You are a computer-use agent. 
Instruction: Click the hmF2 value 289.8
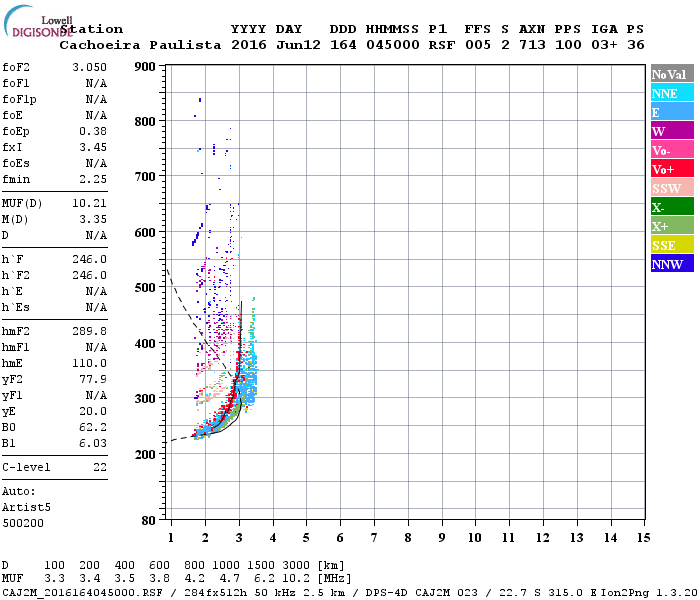(x=89, y=331)
